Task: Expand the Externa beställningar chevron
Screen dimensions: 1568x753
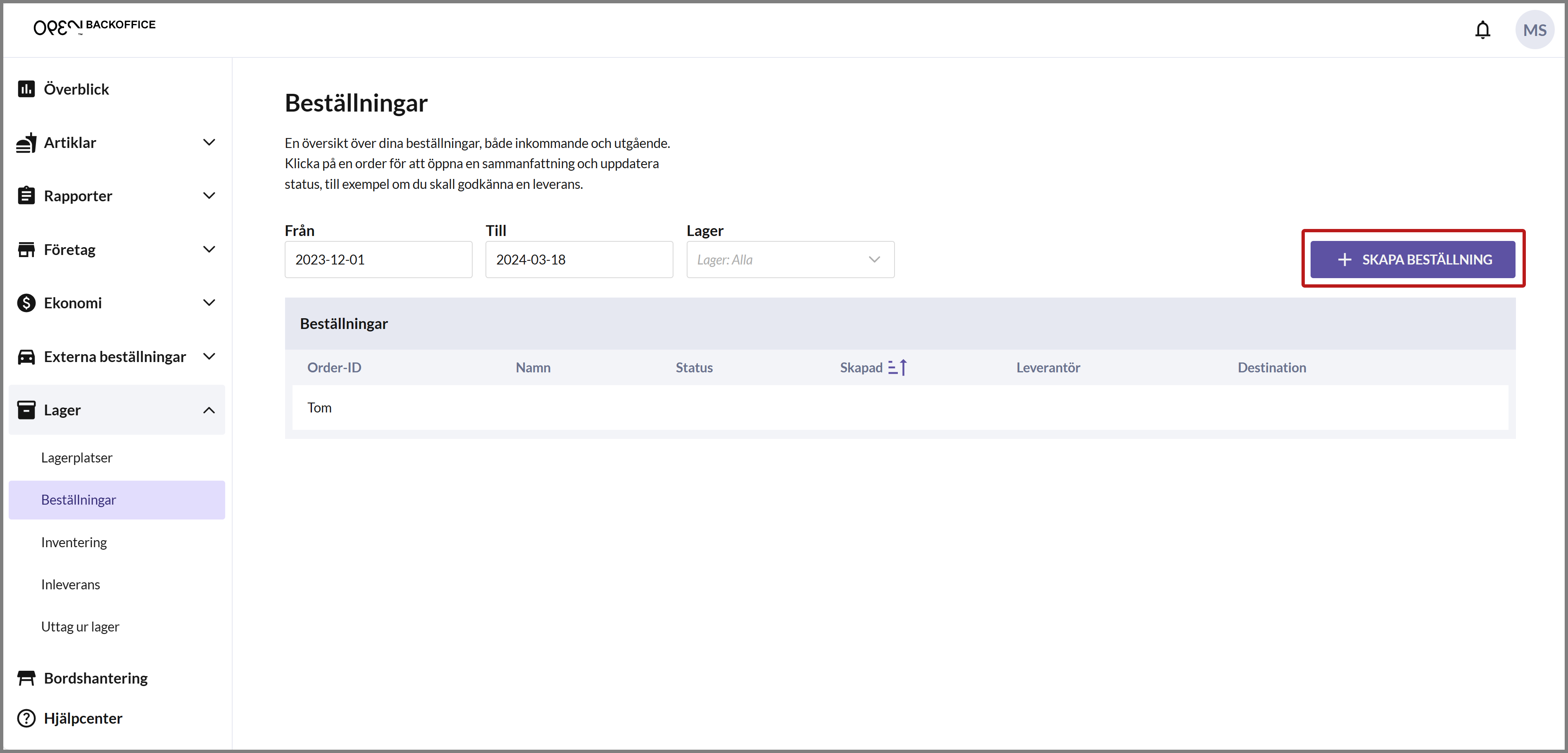Action: [209, 356]
